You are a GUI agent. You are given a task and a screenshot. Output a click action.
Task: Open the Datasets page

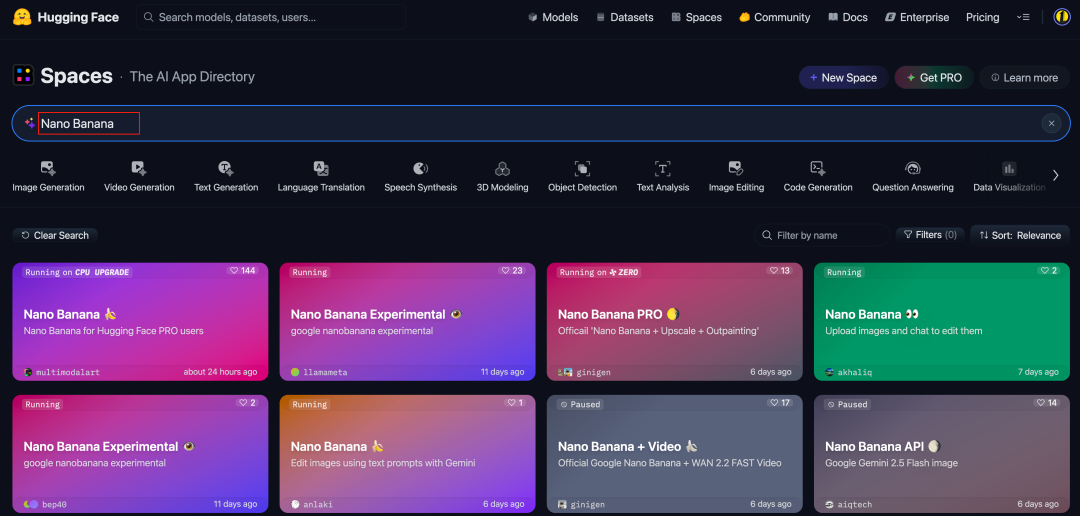[625, 17]
